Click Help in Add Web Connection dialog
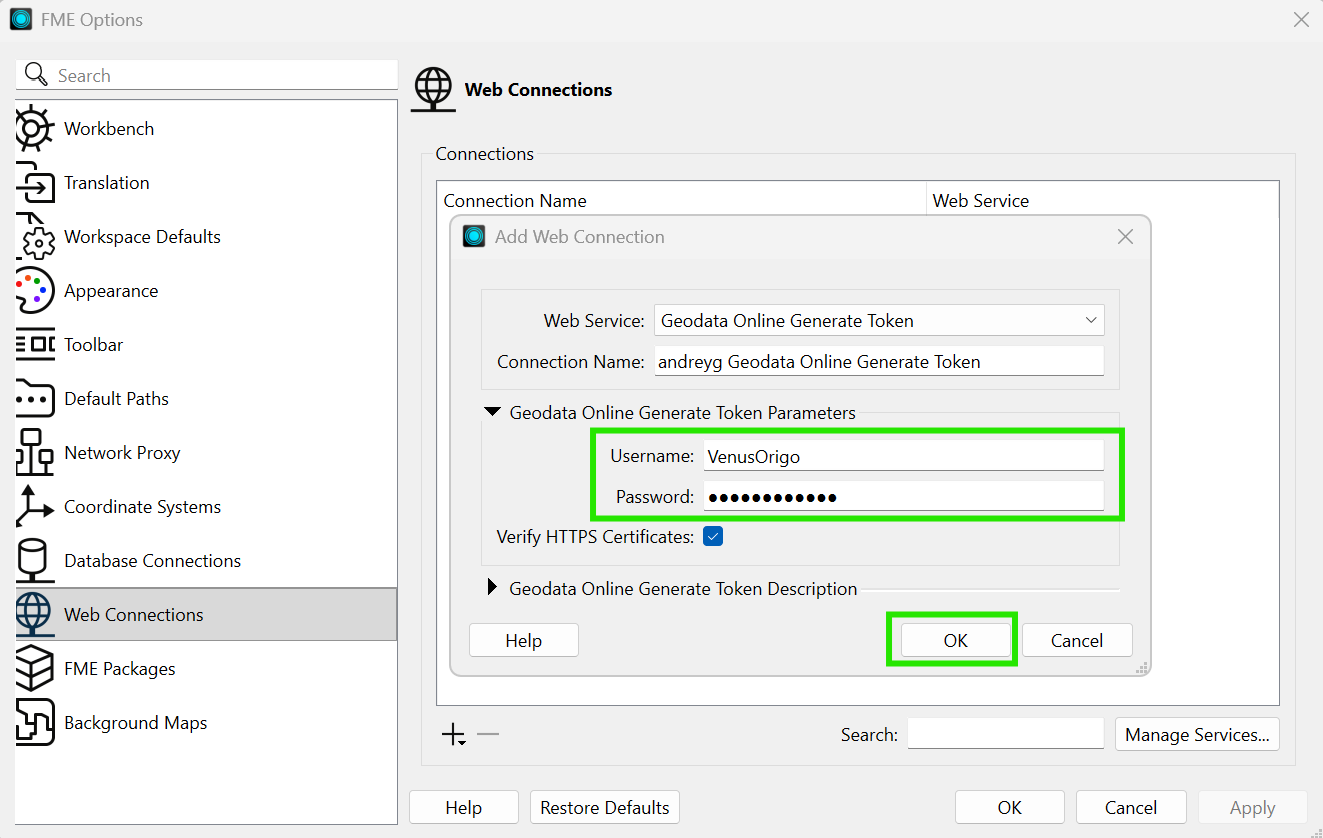This screenshot has width=1323, height=838. [x=523, y=640]
